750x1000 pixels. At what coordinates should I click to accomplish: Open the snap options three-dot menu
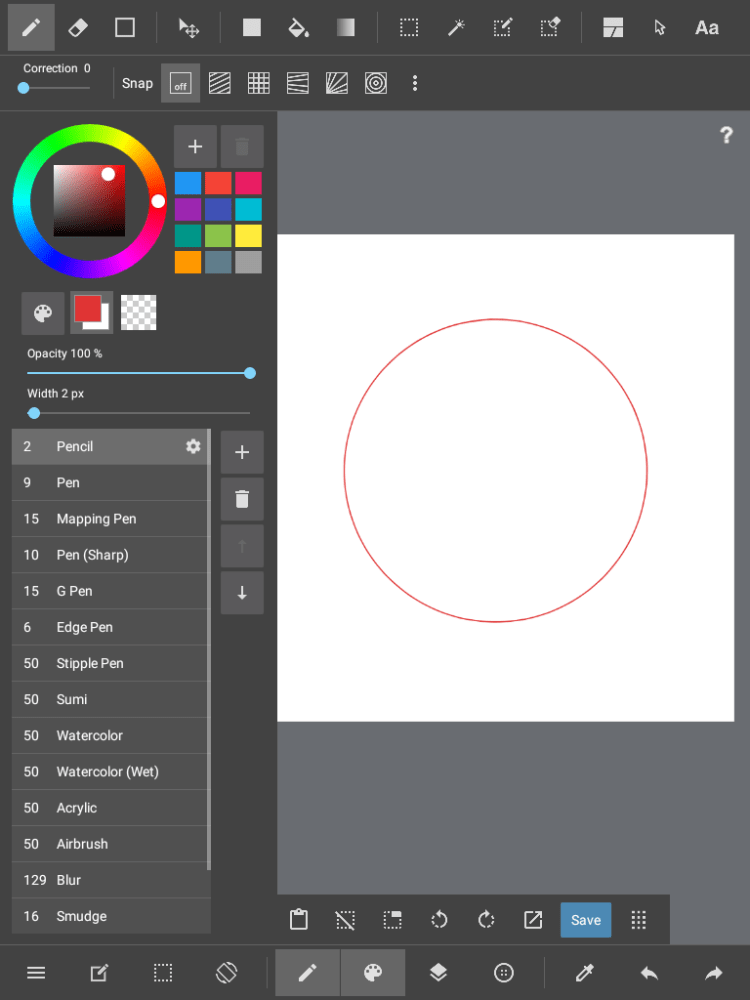415,84
